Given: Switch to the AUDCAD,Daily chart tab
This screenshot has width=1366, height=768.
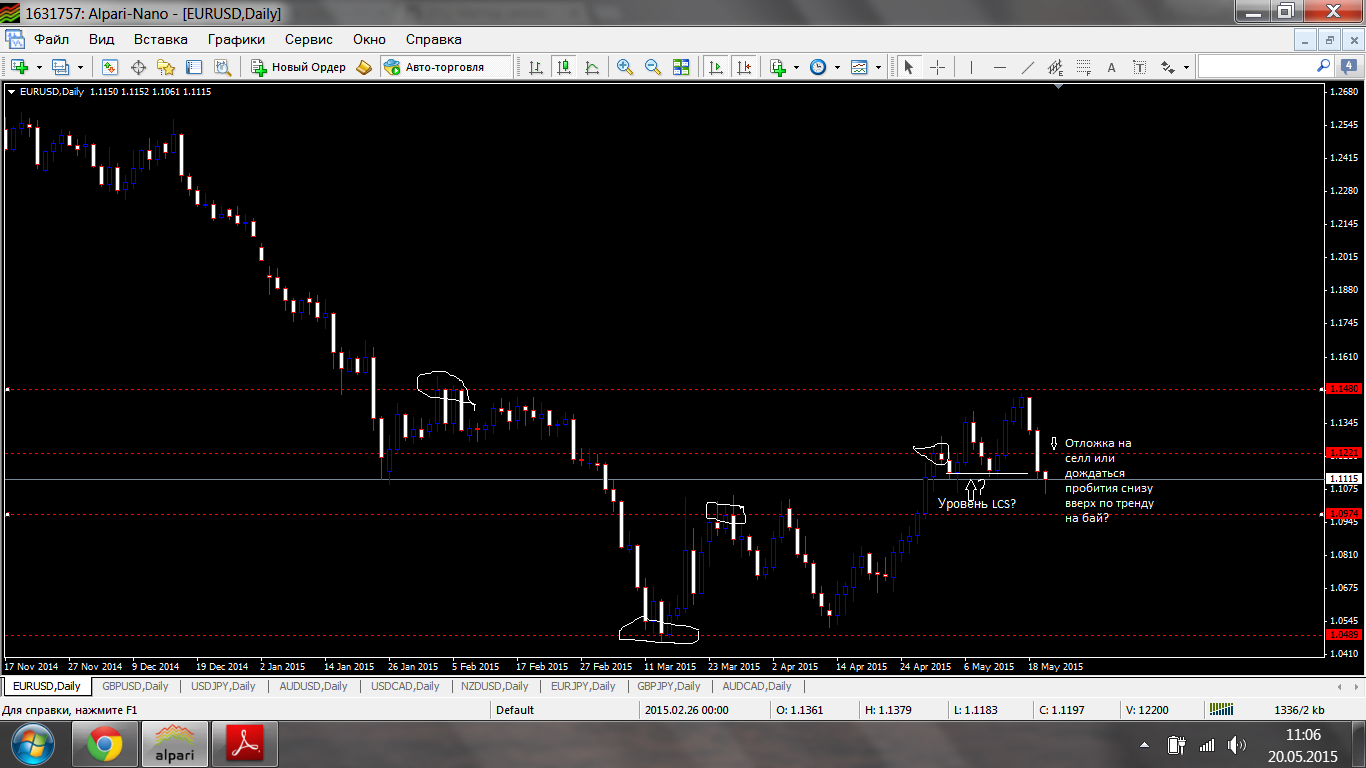Looking at the screenshot, I should tap(756, 686).
